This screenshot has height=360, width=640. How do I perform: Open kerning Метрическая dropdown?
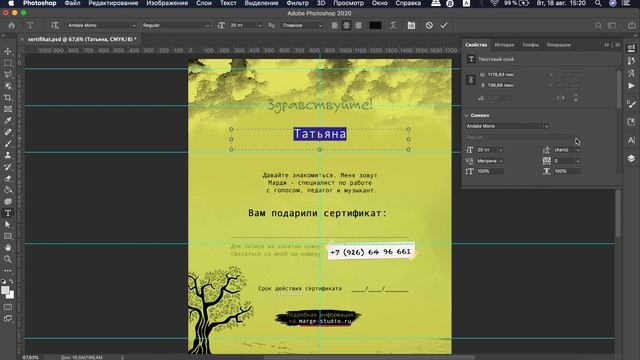501,161
